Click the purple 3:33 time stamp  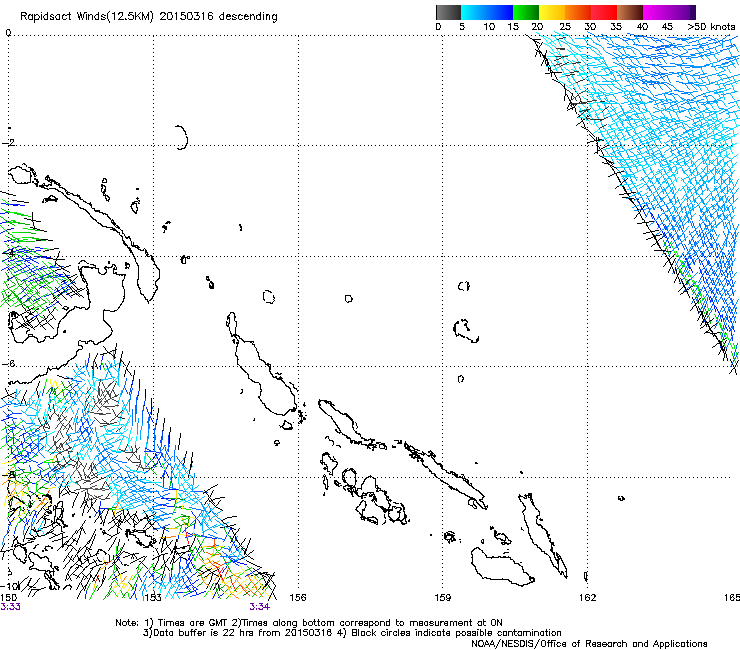coord(10,607)
